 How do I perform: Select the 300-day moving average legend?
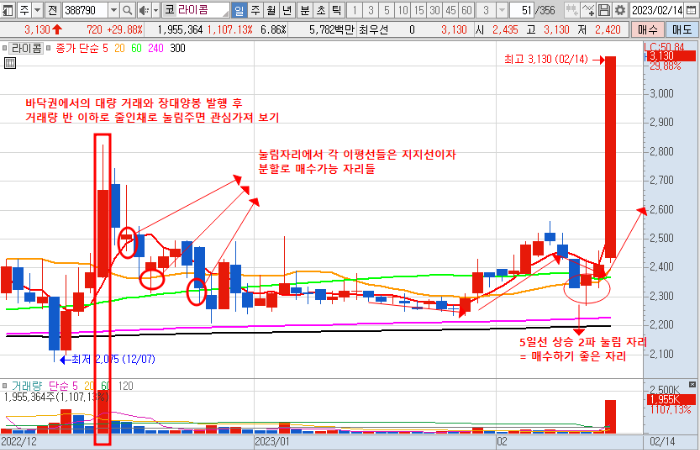coord(178,48)
